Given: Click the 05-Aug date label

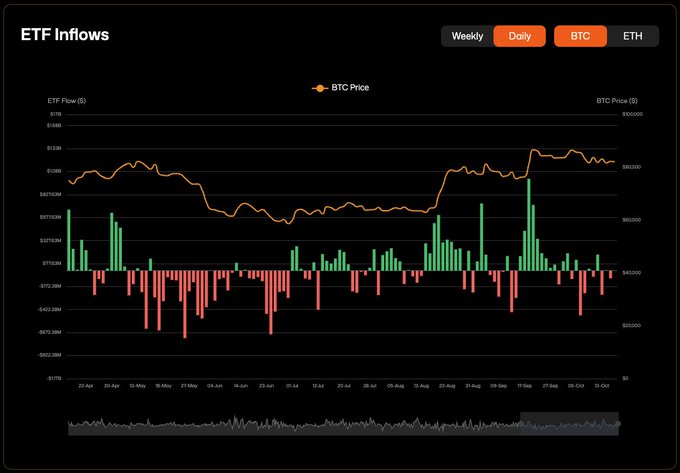Looking at the screenshot, I should point(396,386).
